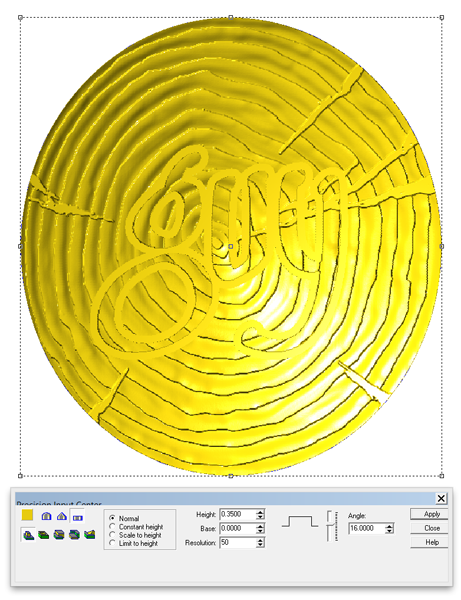
Task: Decrease Base with the down arrow
Action: (260, 531)
